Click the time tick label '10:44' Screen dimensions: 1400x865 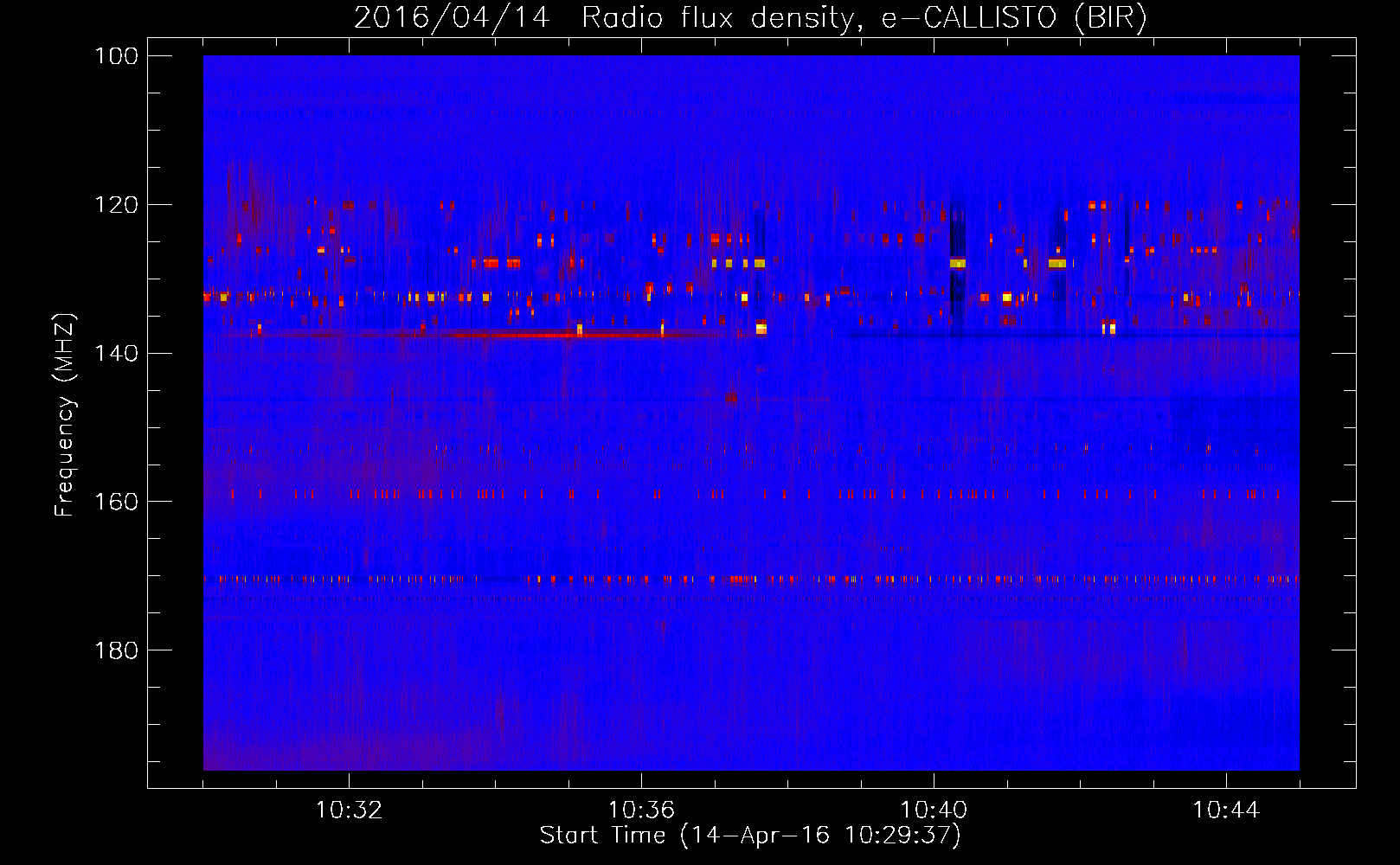(x=1226, y=811)
